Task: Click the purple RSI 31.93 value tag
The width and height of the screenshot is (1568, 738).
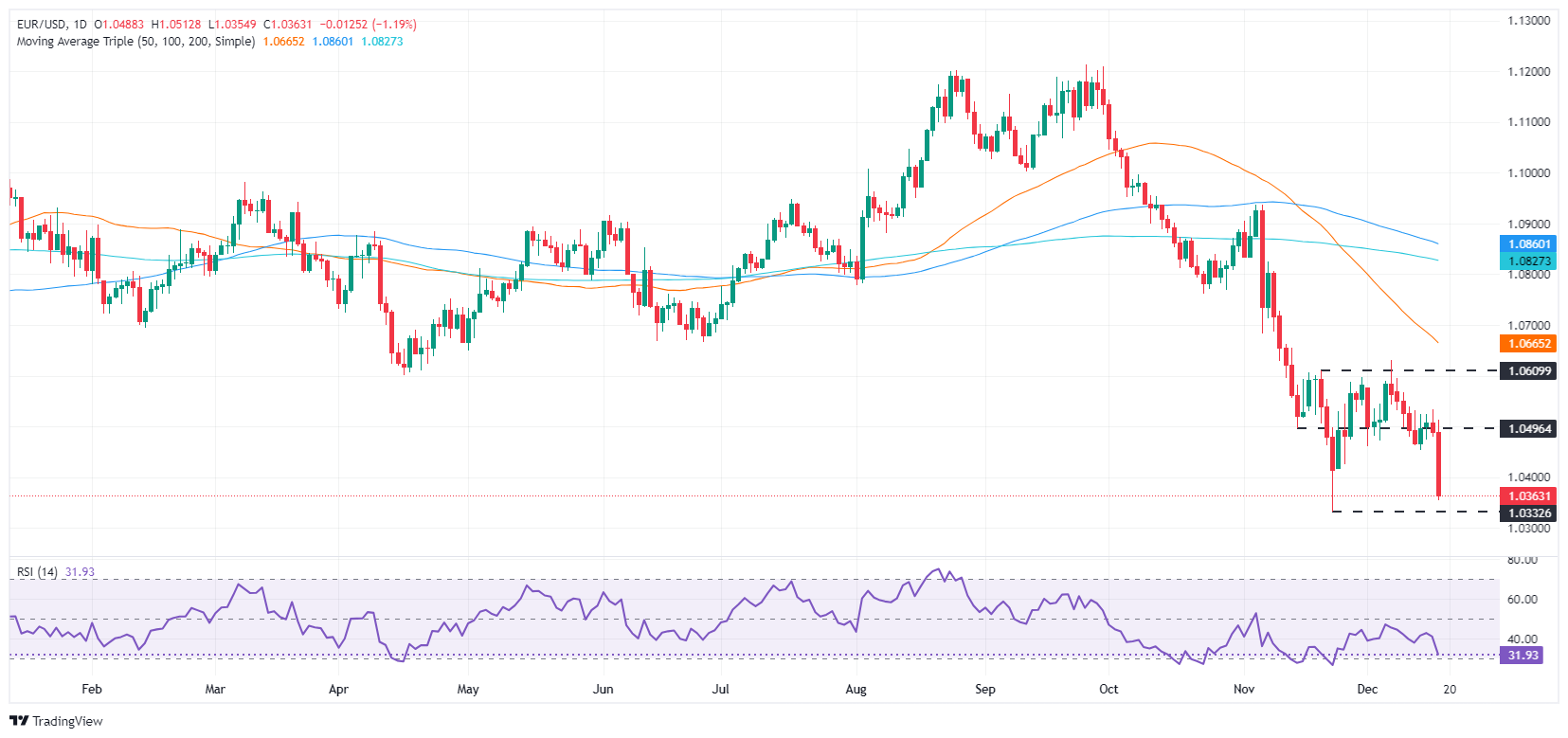Action: coord(1523,656)
